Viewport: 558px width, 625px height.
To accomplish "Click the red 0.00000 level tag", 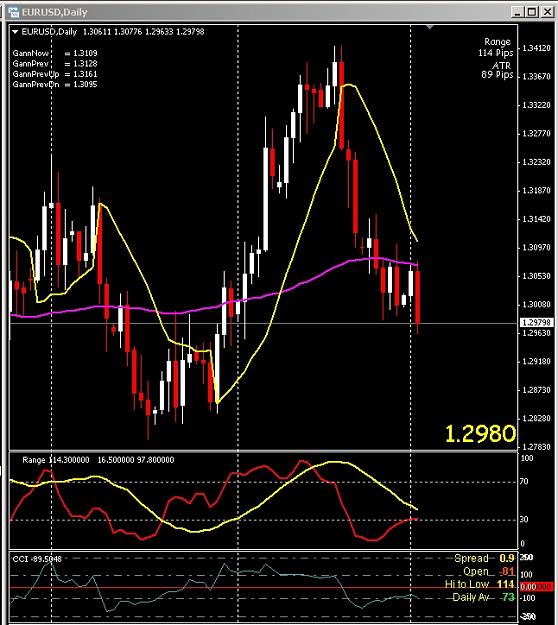I will 536,587.
